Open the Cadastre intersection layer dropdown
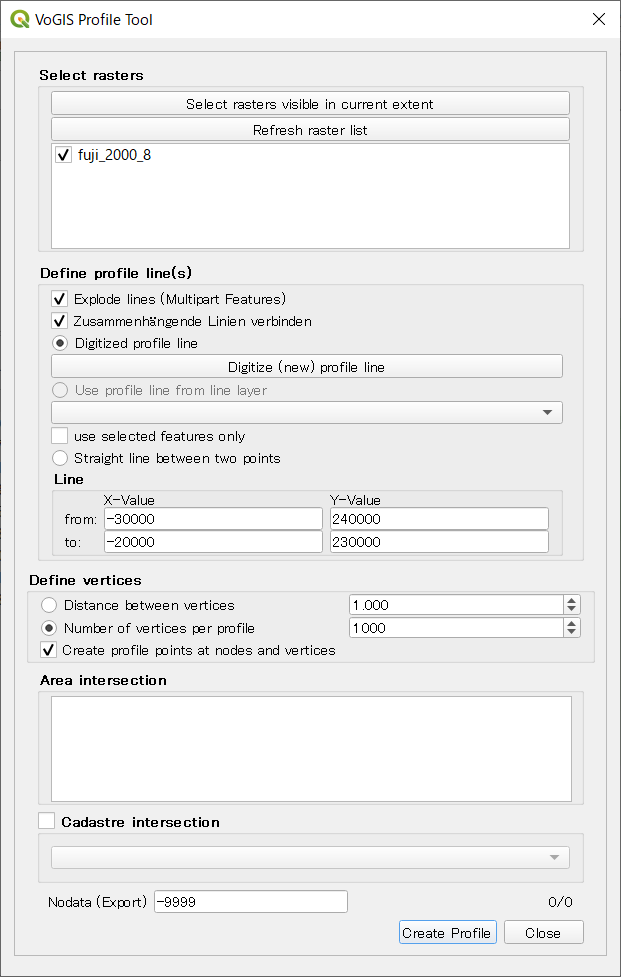 point(310,857)
